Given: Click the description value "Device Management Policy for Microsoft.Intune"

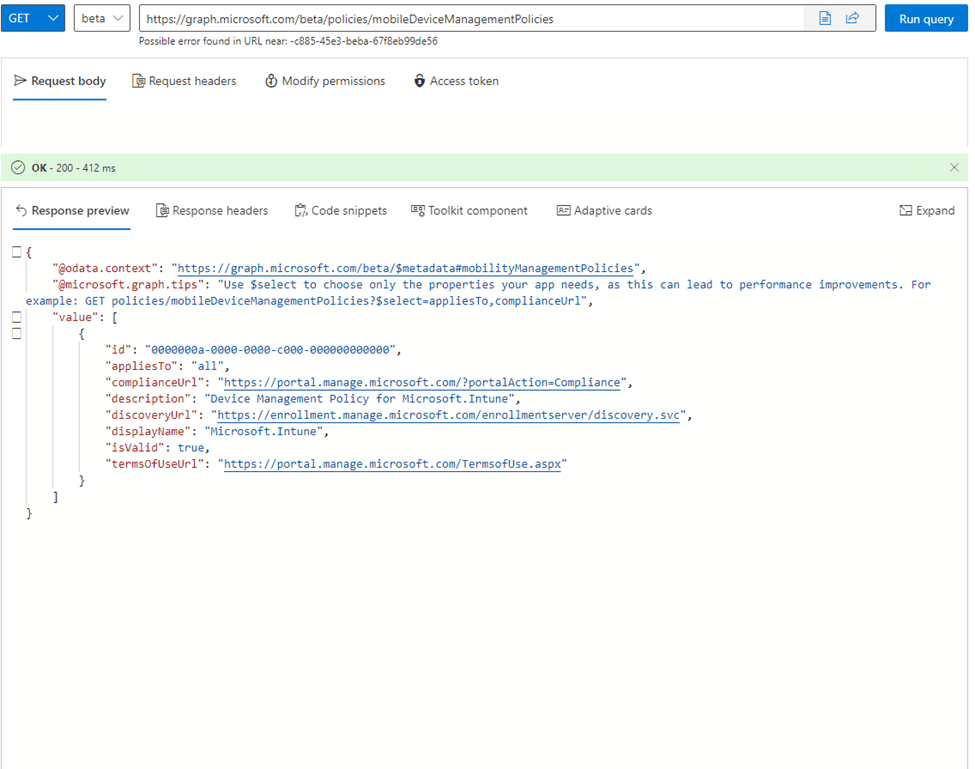Looking at the screenshot, I should 359,399.
